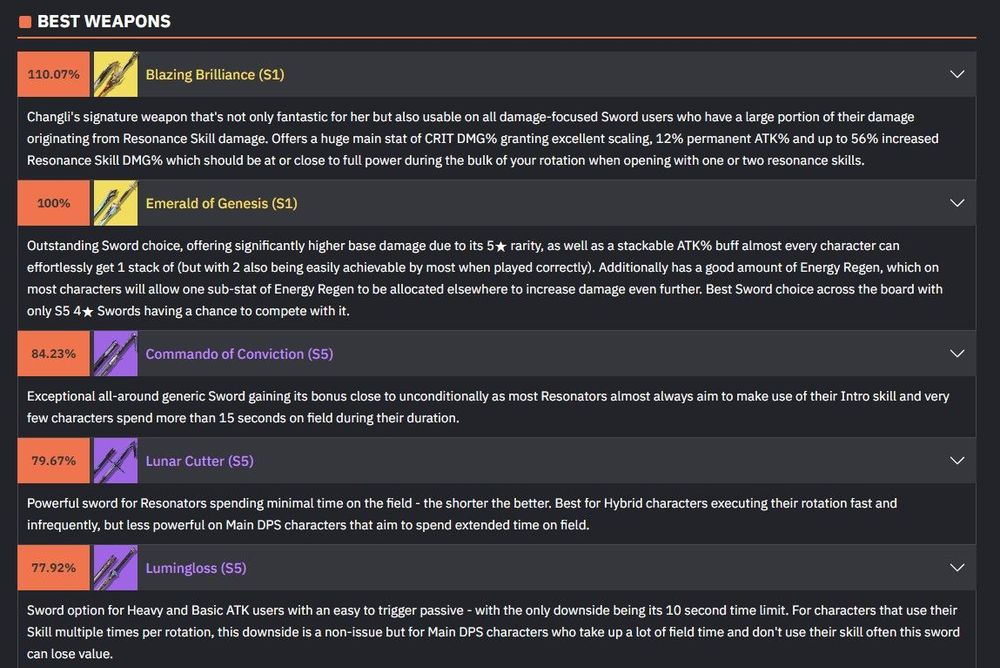Click the 110.07% orange rating badge
This screenshot has width=1000, height=668.
(x=54, y=74)
